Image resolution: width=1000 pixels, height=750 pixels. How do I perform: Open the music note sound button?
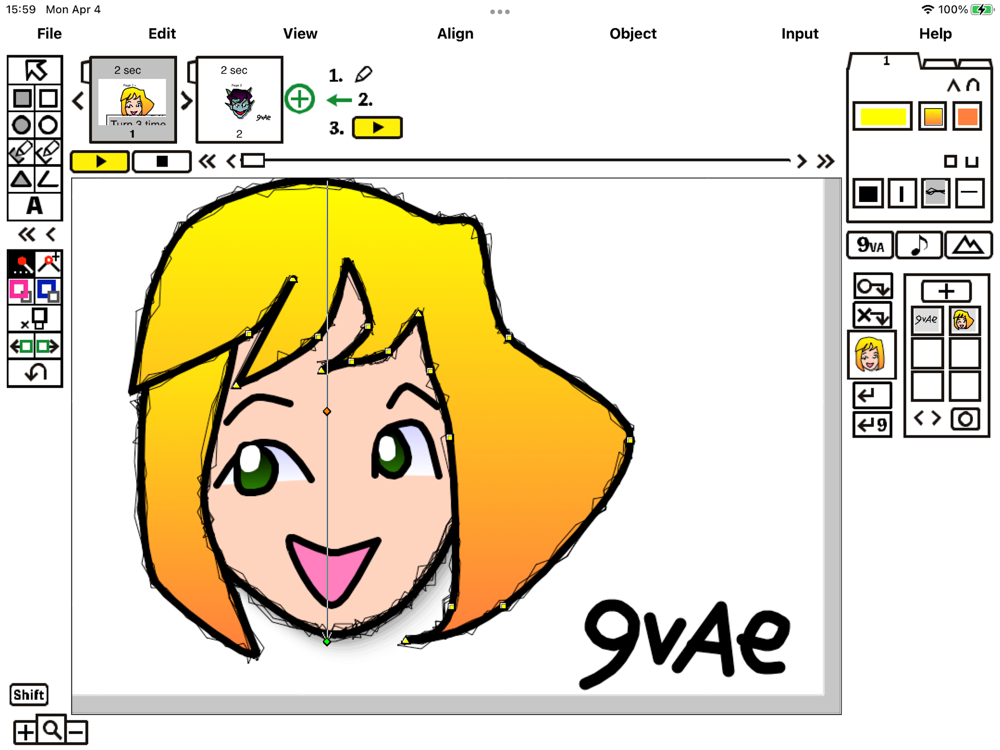point(918,246)
